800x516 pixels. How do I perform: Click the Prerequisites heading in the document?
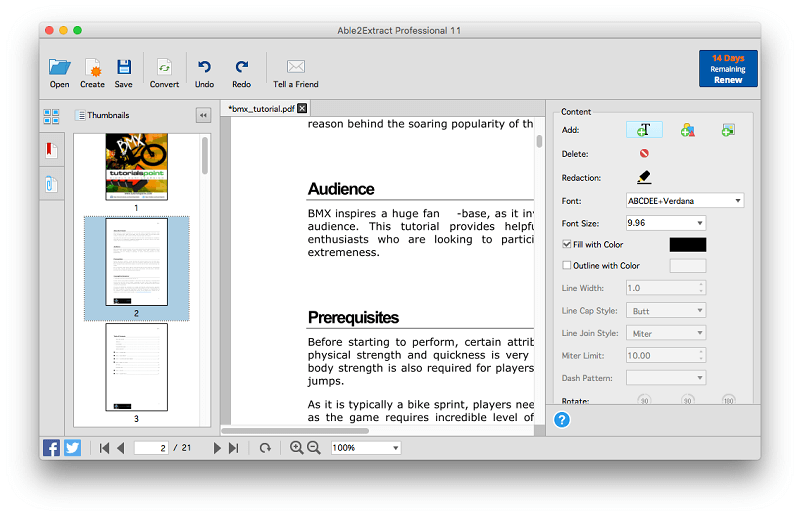[353, 317]
